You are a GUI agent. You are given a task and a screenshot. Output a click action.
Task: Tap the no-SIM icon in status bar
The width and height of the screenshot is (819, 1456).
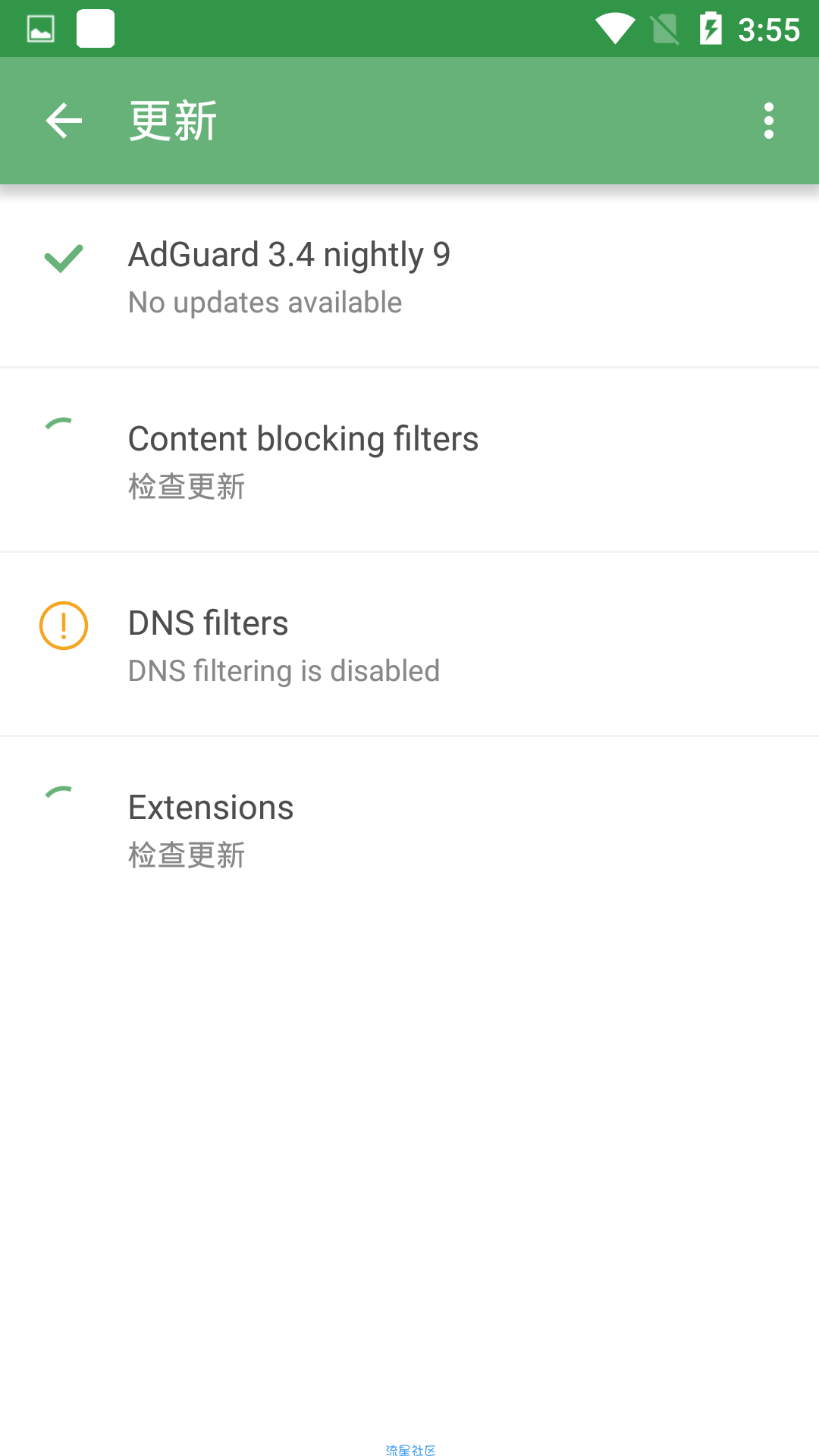click(665, 30)
